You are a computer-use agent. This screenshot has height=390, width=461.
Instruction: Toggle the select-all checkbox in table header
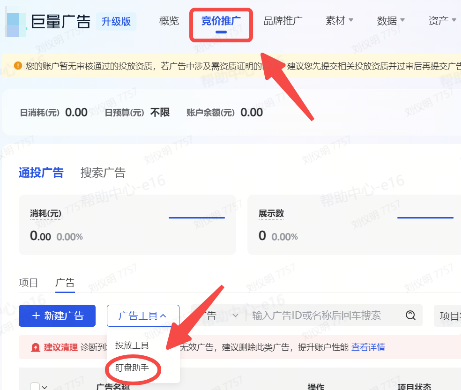tap(35, 387)
